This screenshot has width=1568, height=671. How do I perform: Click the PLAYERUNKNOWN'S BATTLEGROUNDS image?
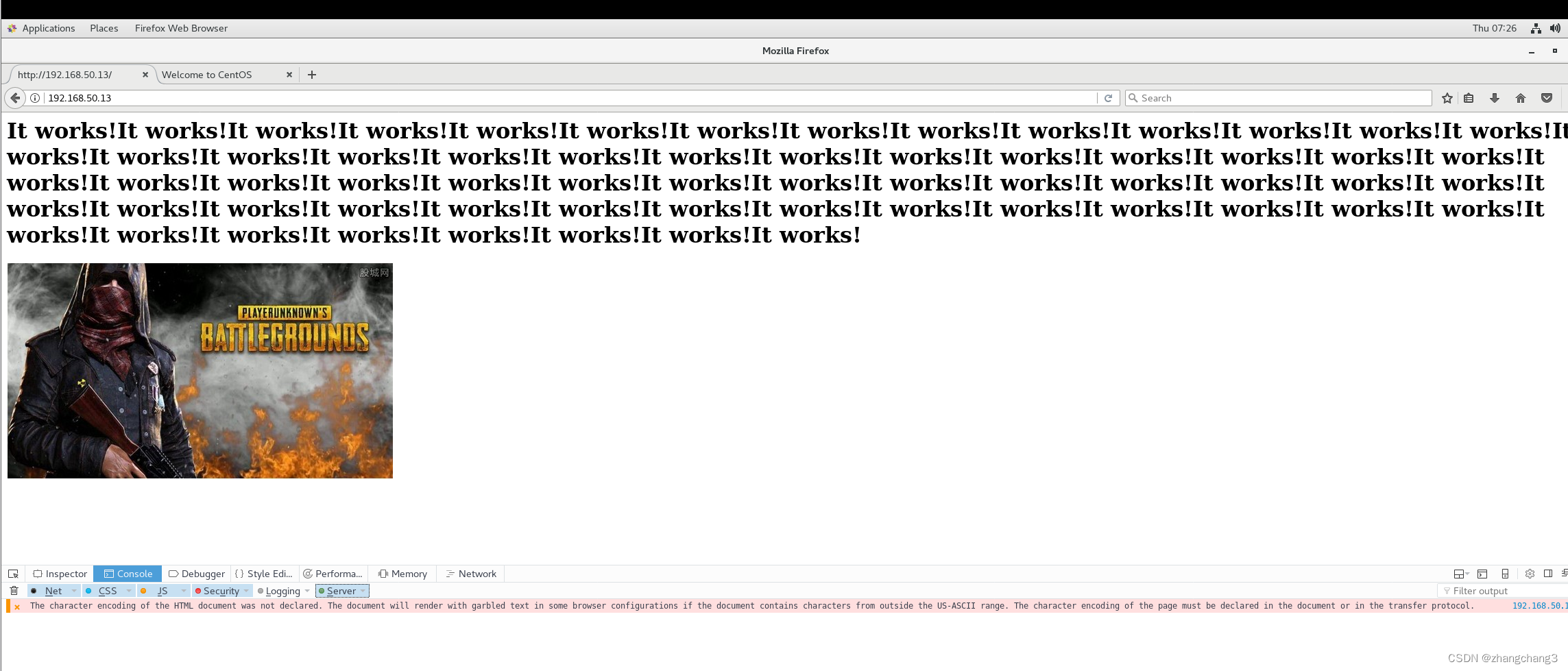200,371
